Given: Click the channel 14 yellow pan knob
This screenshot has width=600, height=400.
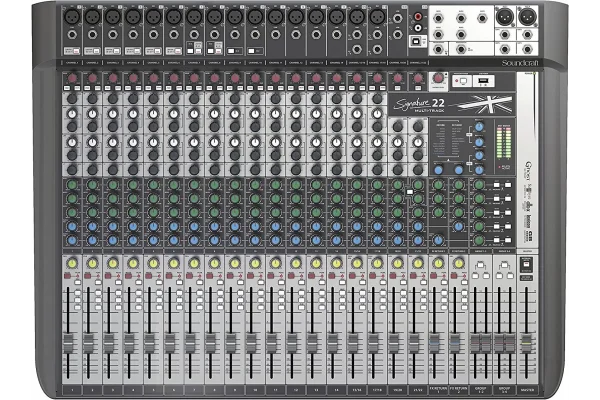Looking at the screenshot, I should 336,263.
